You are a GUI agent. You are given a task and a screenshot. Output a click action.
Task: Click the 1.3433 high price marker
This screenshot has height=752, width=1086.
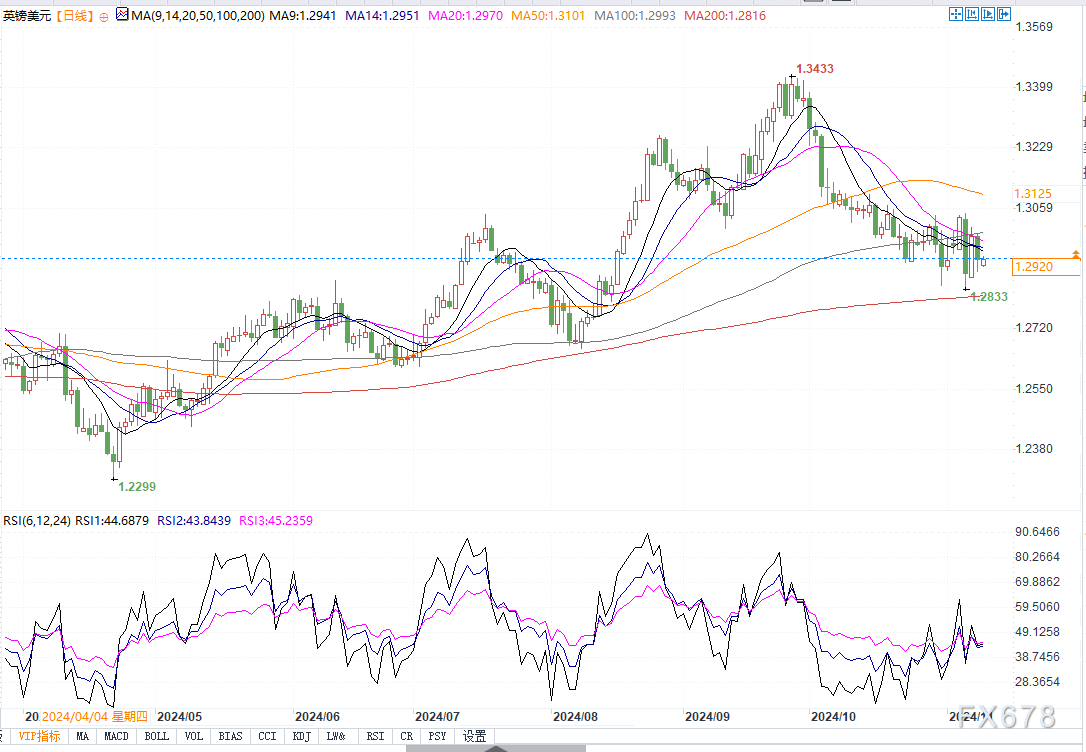[x=815, y=69]
